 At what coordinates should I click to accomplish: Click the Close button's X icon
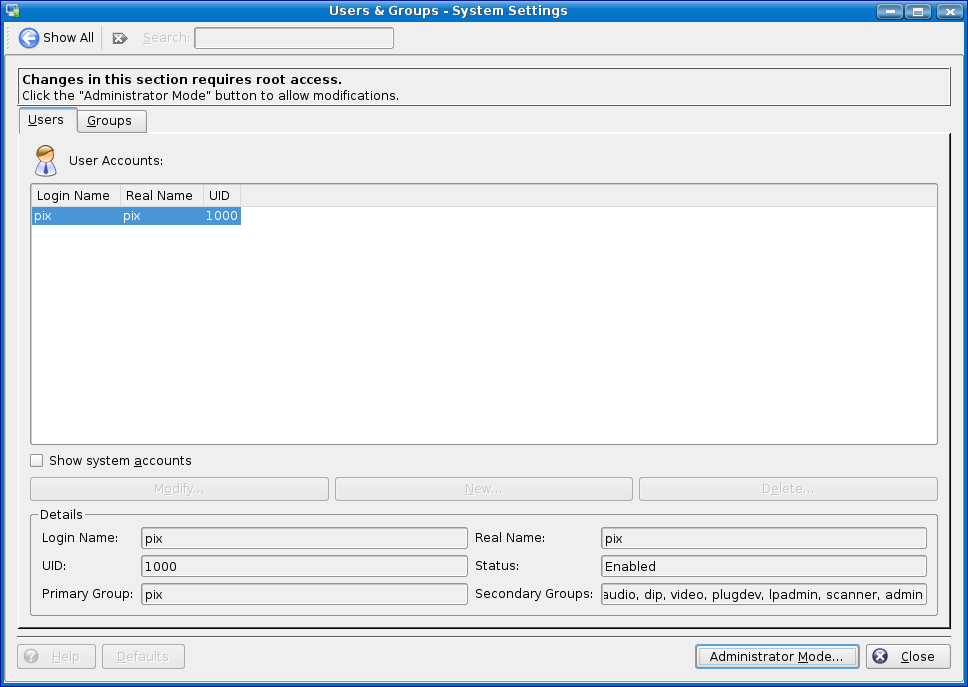point(880,657)
